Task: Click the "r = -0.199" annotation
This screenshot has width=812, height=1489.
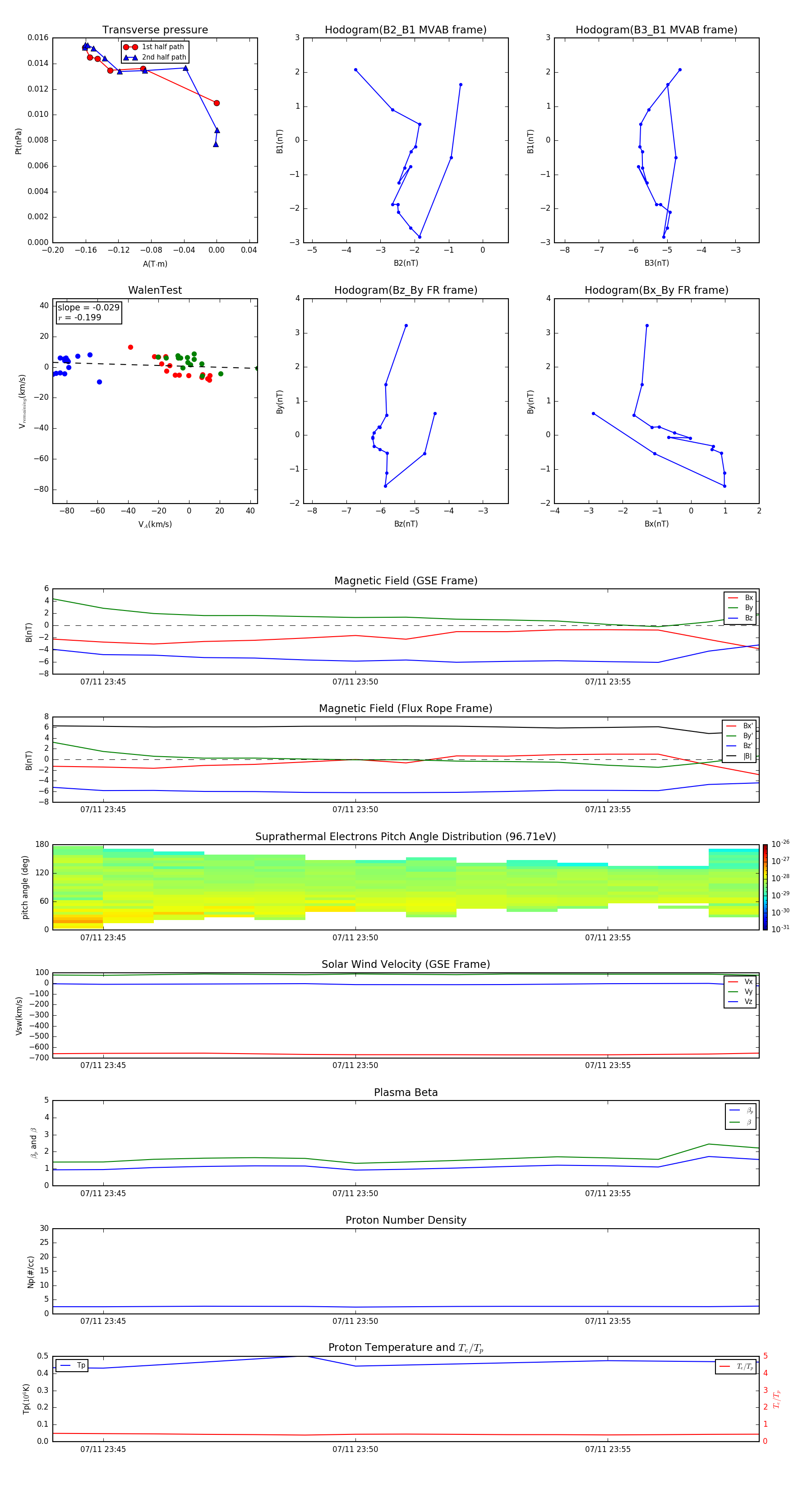Action: click(80, 317)
